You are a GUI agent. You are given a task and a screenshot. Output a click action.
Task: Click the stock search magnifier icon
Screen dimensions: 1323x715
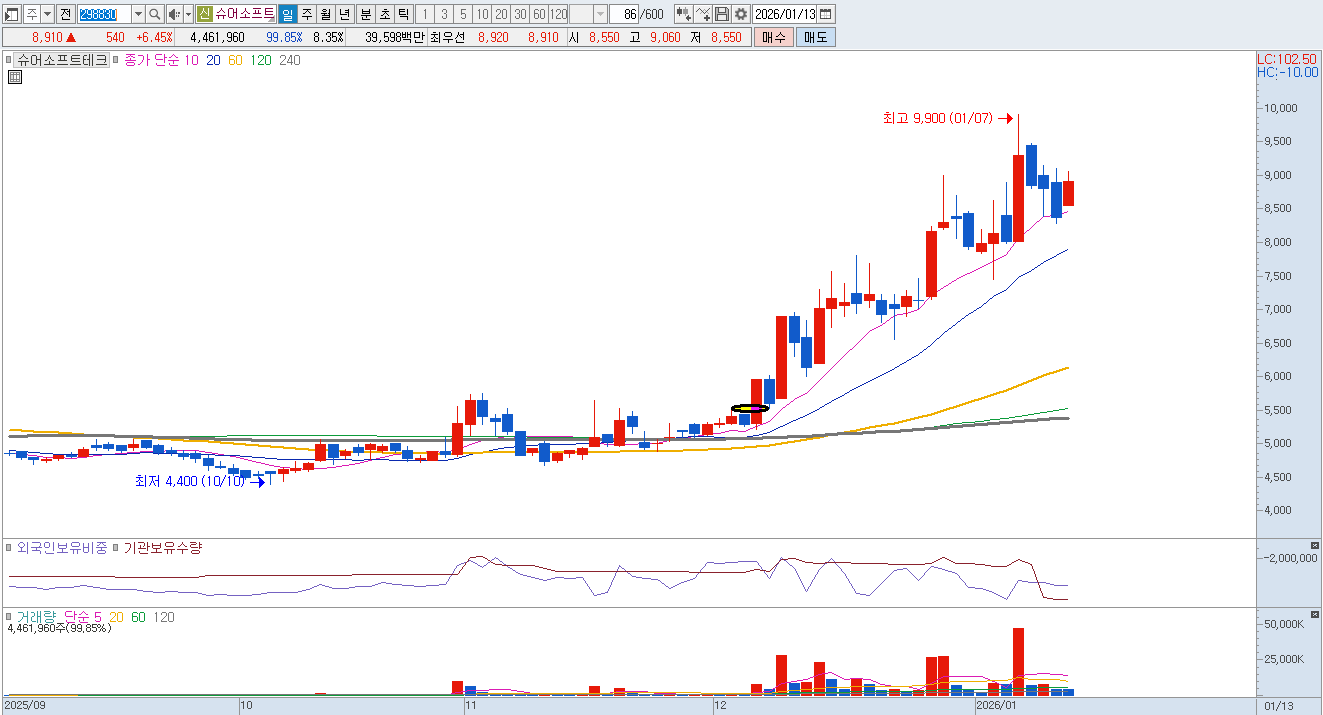pyautogui.click(x=155, y=14)
